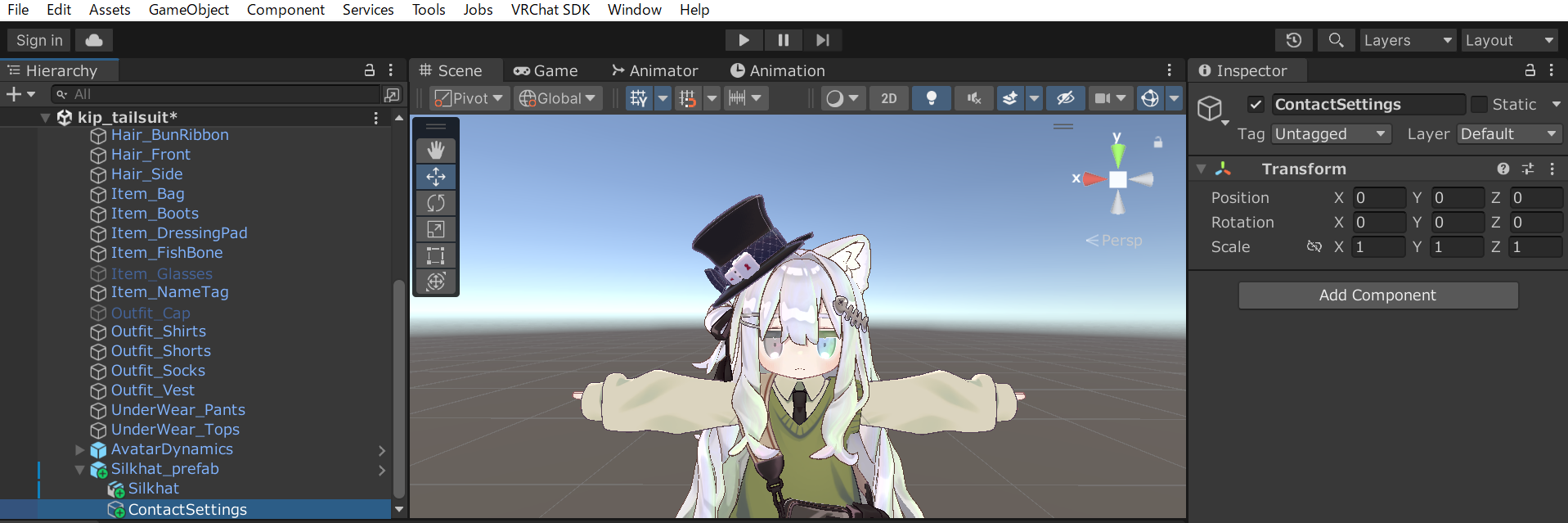
Task: Open Transform presets icon
Action: (x=1528, y=169)
